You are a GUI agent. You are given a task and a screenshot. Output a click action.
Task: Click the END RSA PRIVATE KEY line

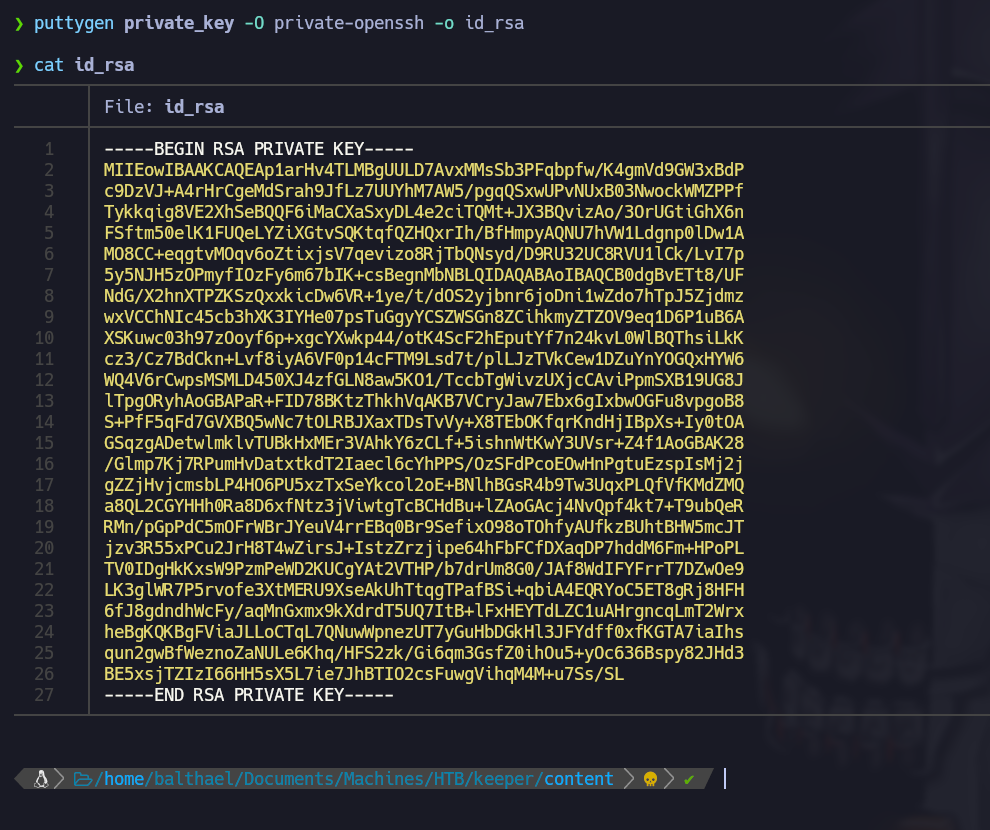[x=248, y=694]
